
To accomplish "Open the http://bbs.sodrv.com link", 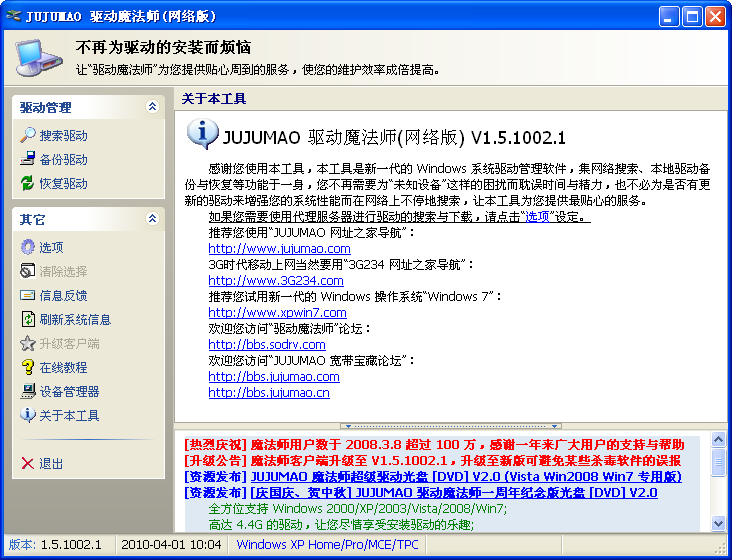I will pyautogui.click(x=267, y=344).
